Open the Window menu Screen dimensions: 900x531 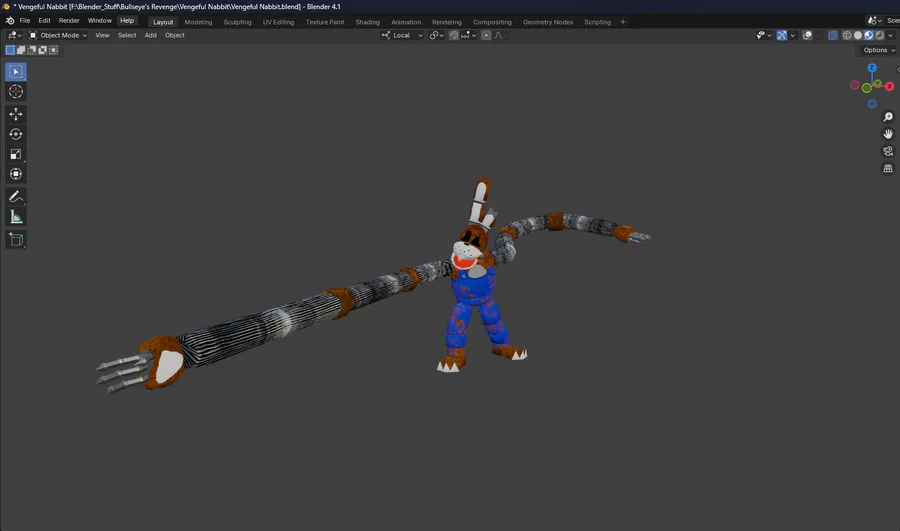point(99,21)
